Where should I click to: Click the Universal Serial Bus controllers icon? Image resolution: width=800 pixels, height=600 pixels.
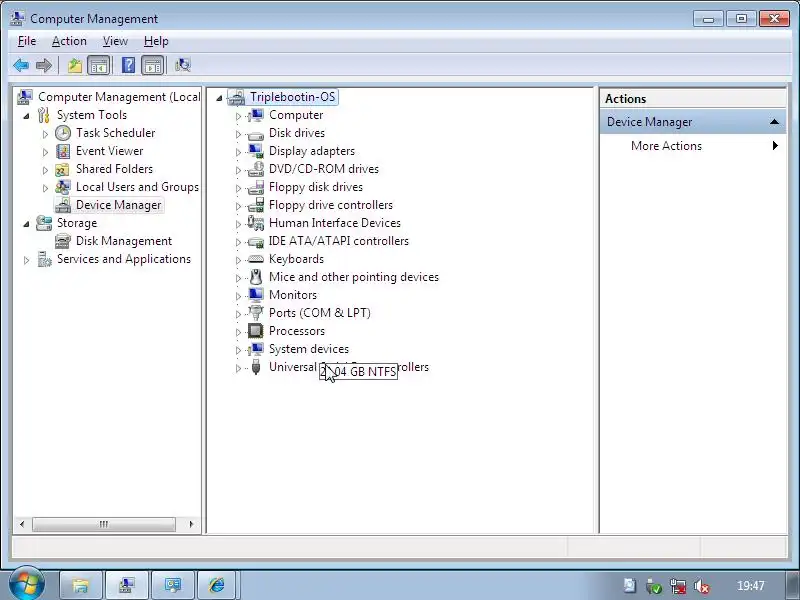(256, 367)
